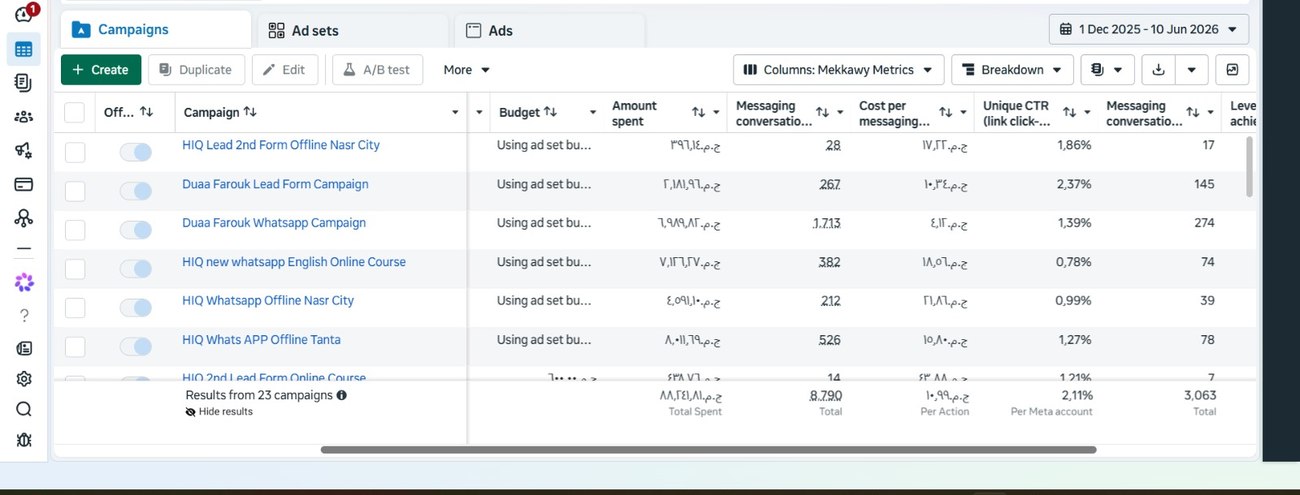This screenshot has width=1300, height=495.
Task: Open Ads reporting icon in the sidebar
Action: pyautogui.click(x=24, y=83)
